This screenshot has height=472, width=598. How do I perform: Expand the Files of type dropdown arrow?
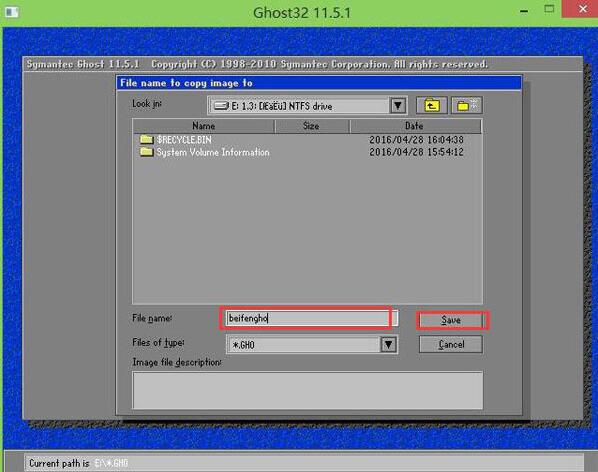coord(389,345)
